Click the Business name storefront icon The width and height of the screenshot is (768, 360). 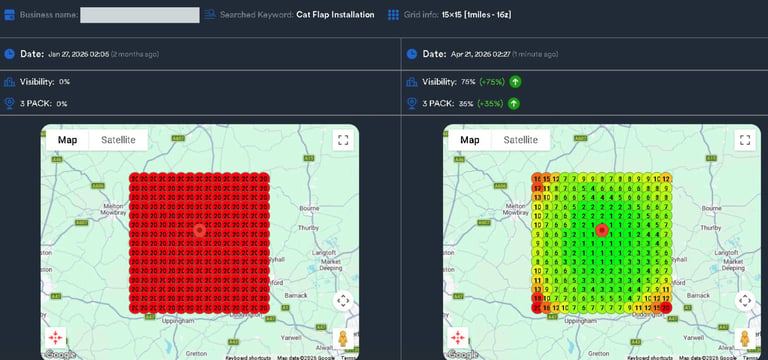(x=9, y=15)
